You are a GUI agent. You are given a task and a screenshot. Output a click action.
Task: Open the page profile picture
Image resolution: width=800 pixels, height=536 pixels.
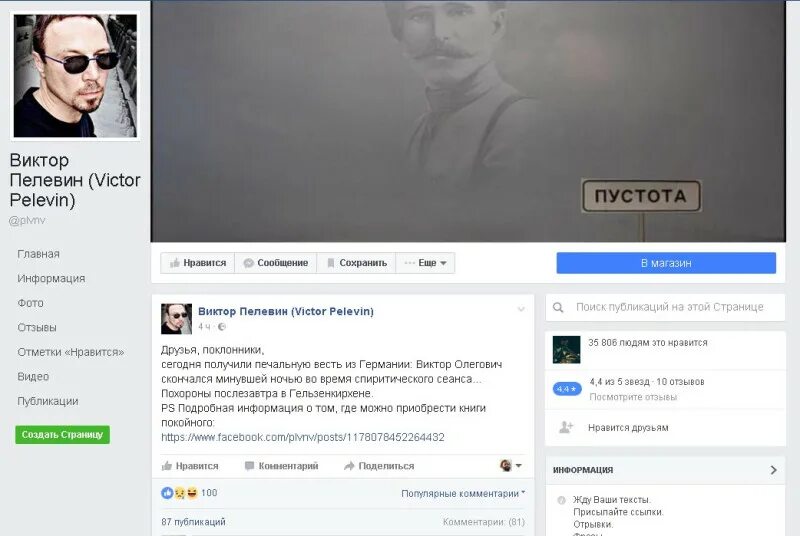pyautogui.click(x=75, y=75)
